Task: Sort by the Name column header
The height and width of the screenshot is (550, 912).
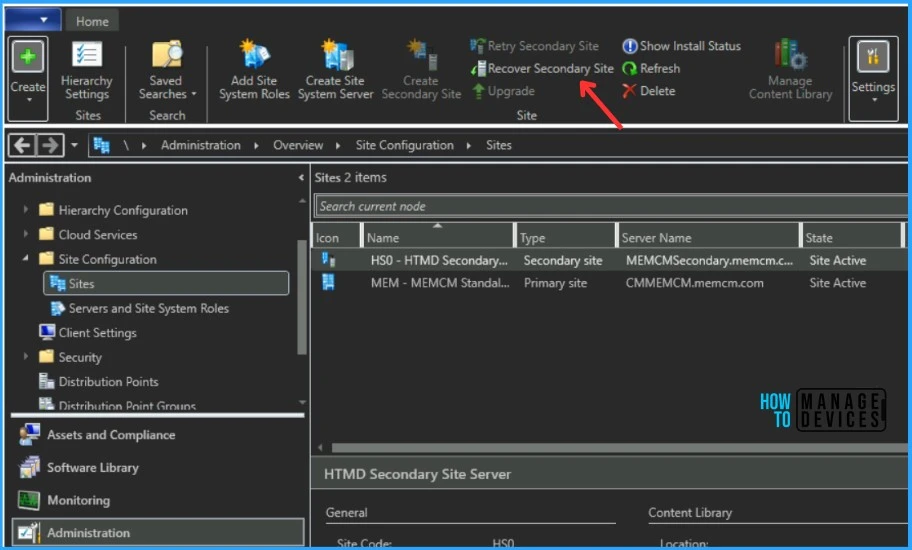Action: tap(438, 238)
